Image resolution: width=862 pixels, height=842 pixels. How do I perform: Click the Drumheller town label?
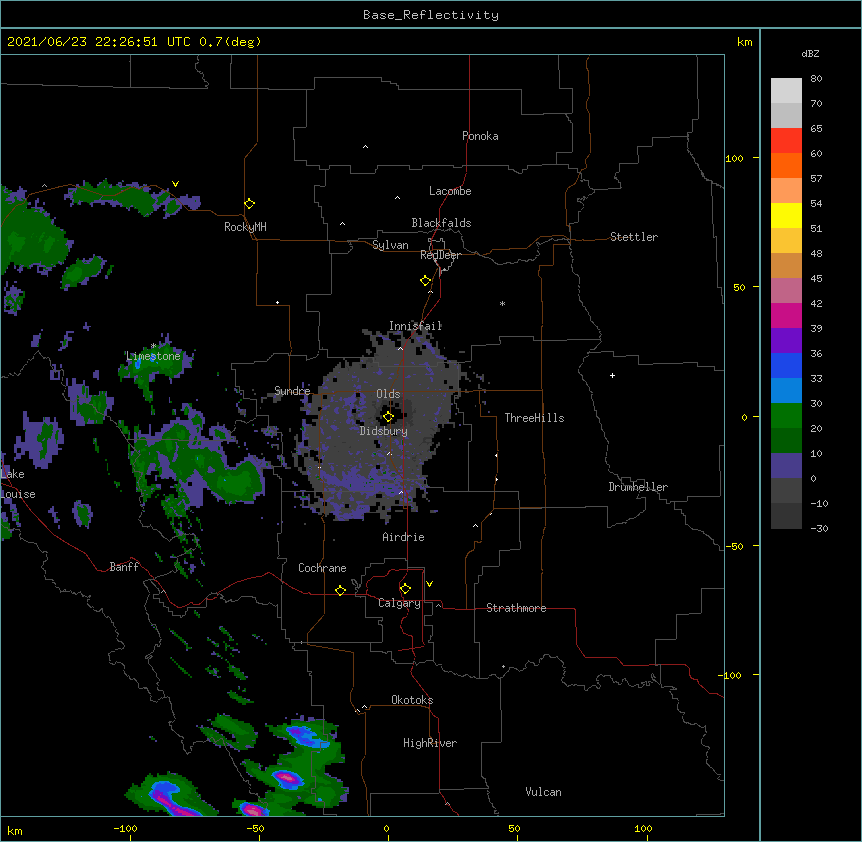[x=638, y=487]
